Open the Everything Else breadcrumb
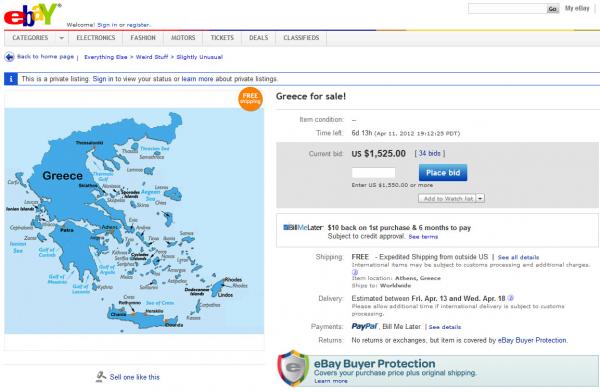The width and height of the screenshot is (600, 392). pyautogui.click(x=106, y=57)
